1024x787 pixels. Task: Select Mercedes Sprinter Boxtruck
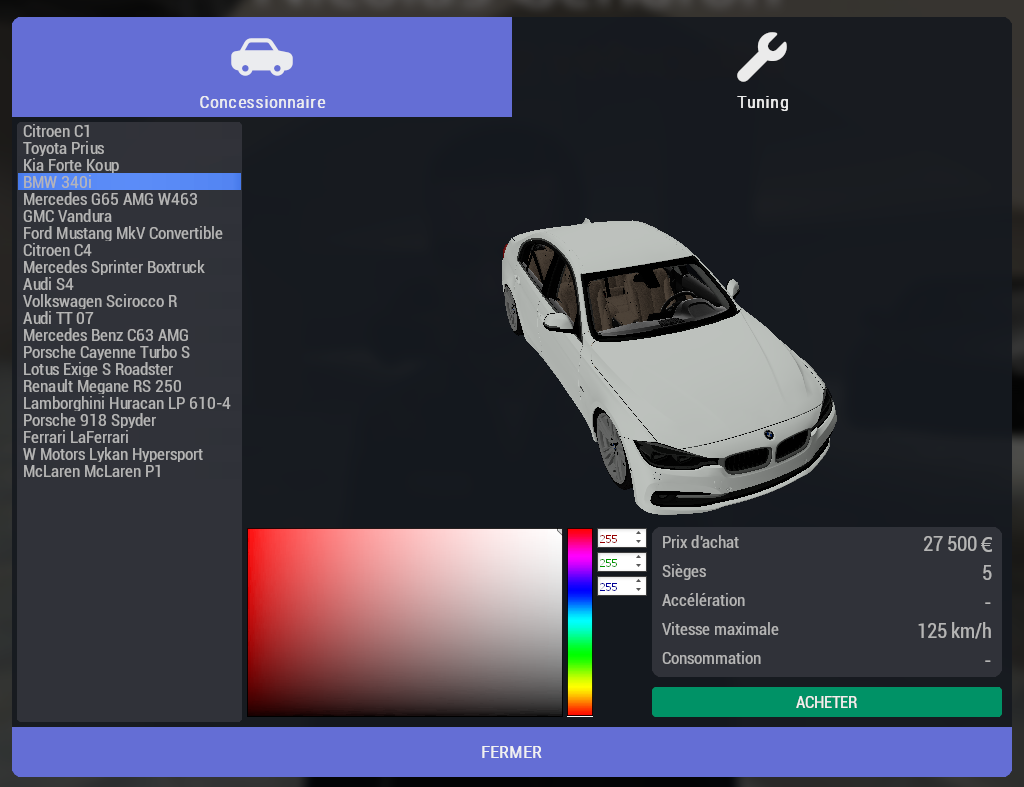(x=129, y=267)
